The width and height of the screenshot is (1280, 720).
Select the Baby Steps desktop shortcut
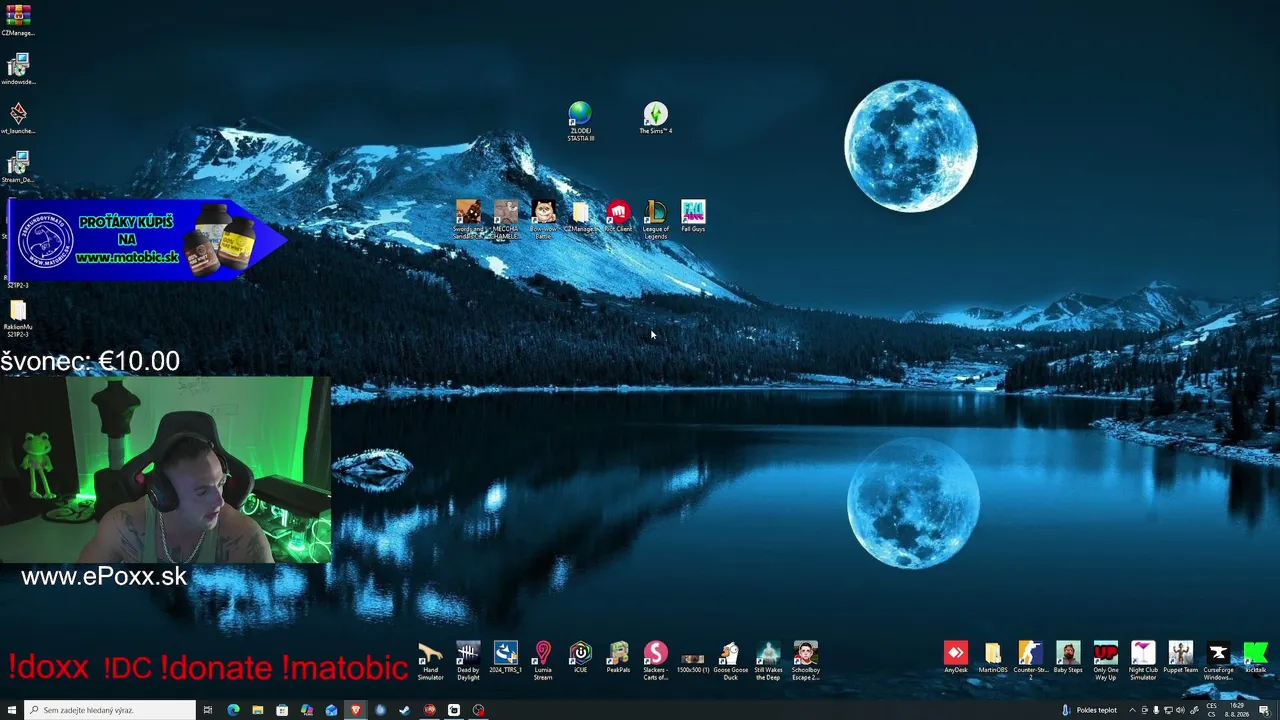(1068, 658)
